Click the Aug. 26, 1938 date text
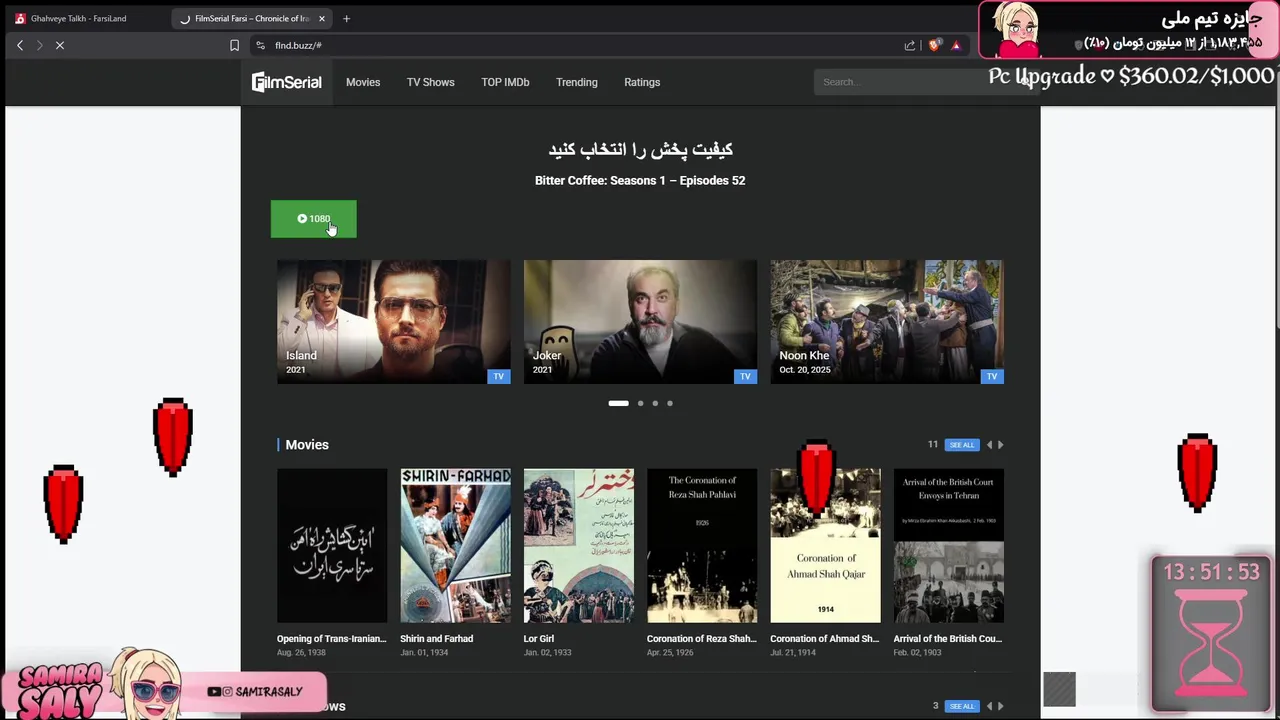The image size is (1280, 720). tap(303, 653)
